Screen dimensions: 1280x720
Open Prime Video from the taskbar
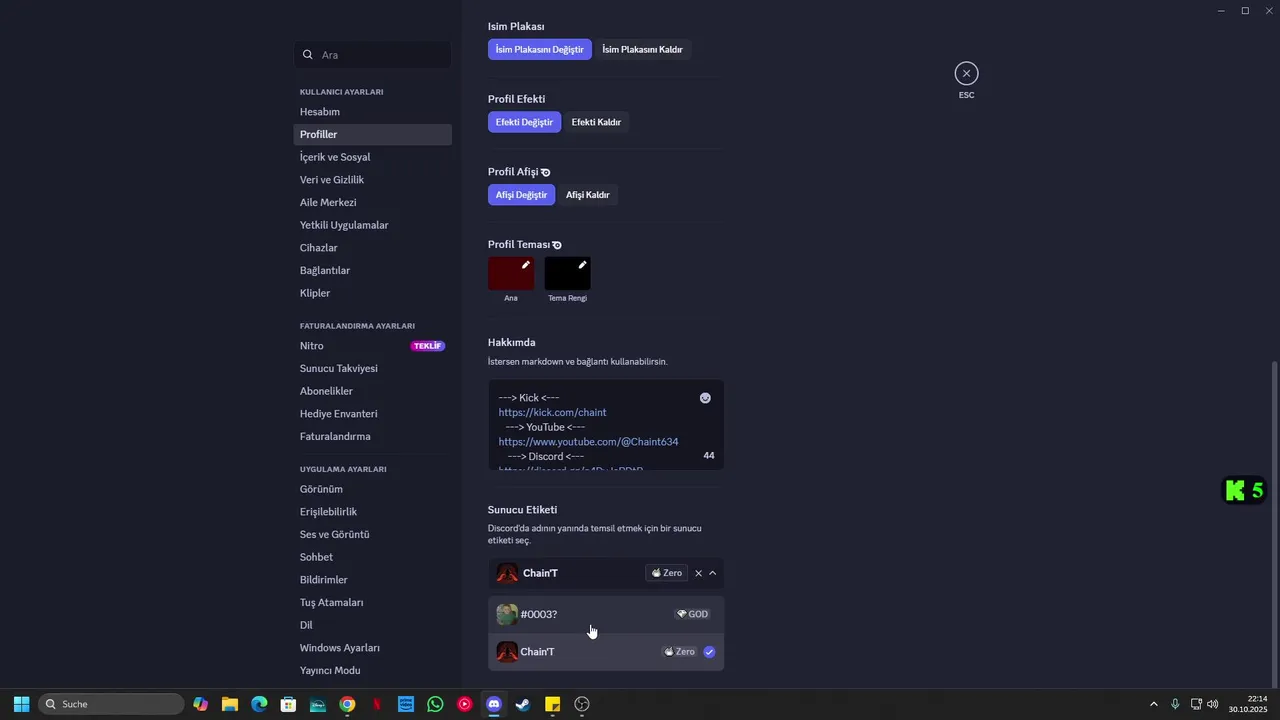pos(406,704)
